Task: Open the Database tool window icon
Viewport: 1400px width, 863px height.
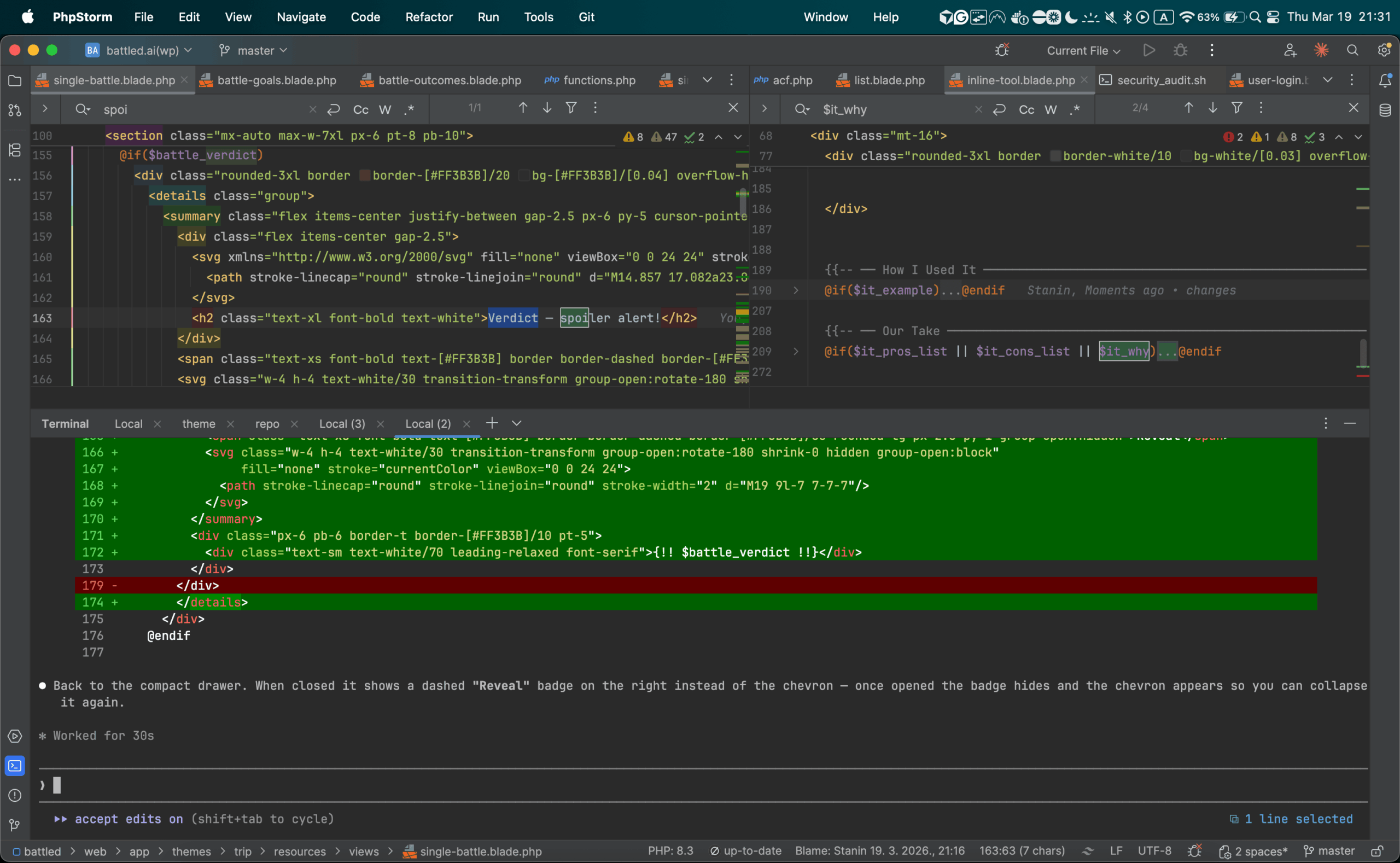Action: [x=1385, y=110]
